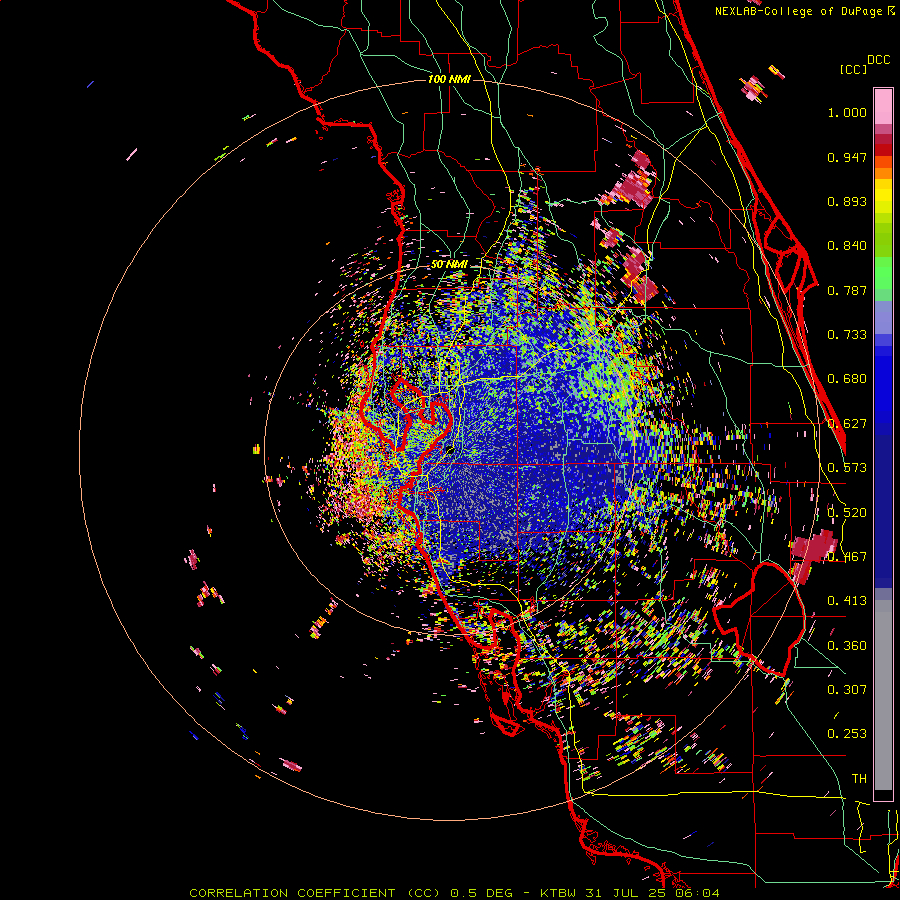Click the "50 NMI" range ring label
The width and height of the screenshot is (900, 900).
[449, 265]
